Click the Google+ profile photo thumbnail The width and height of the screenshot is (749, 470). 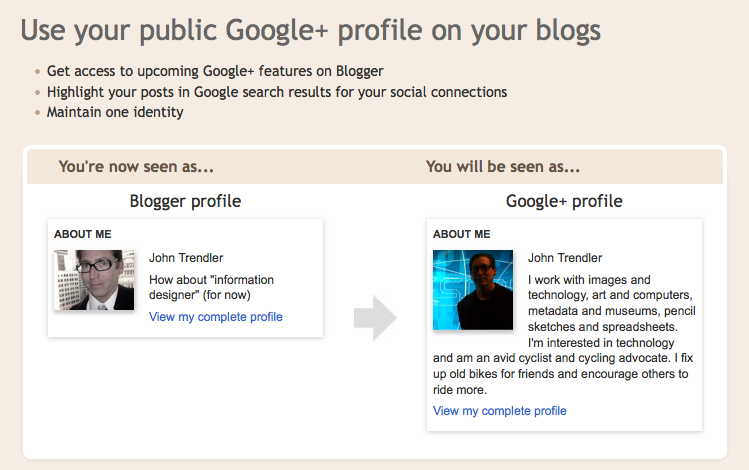[473, 290]
